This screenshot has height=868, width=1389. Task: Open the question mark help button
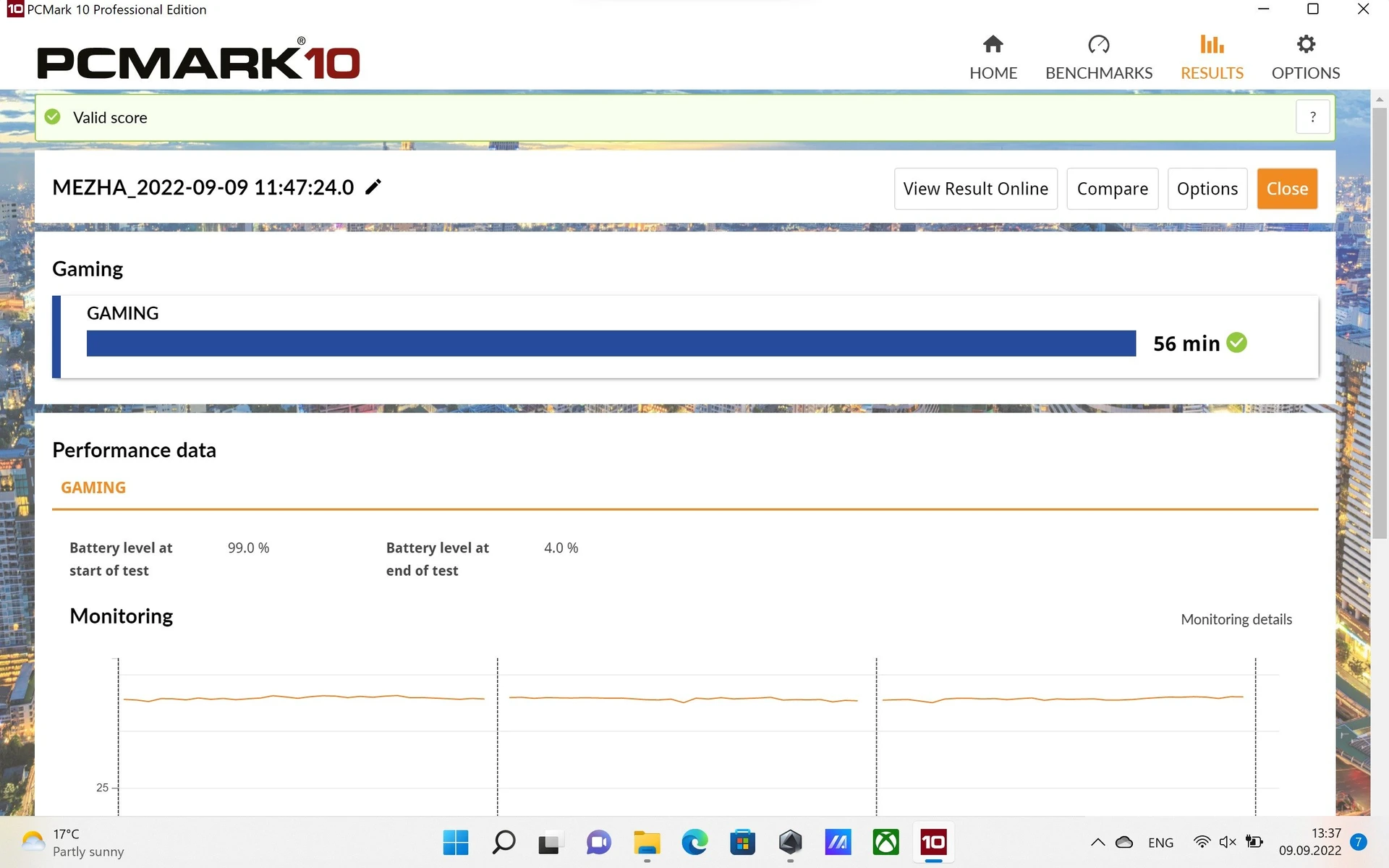coord(1313,116)
